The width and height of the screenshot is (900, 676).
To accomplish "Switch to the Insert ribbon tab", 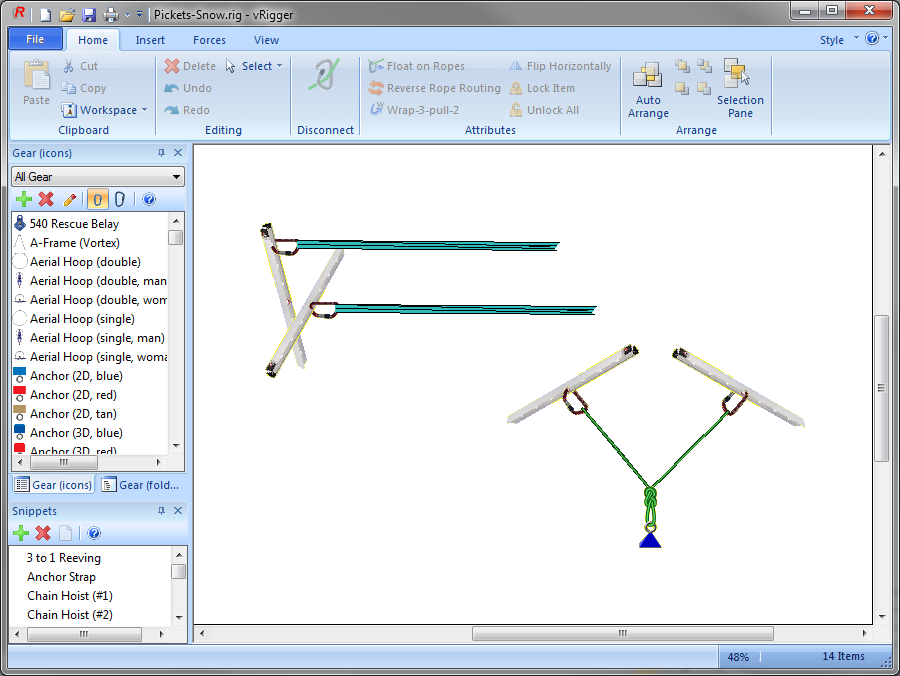I will [x=151, y=40].
